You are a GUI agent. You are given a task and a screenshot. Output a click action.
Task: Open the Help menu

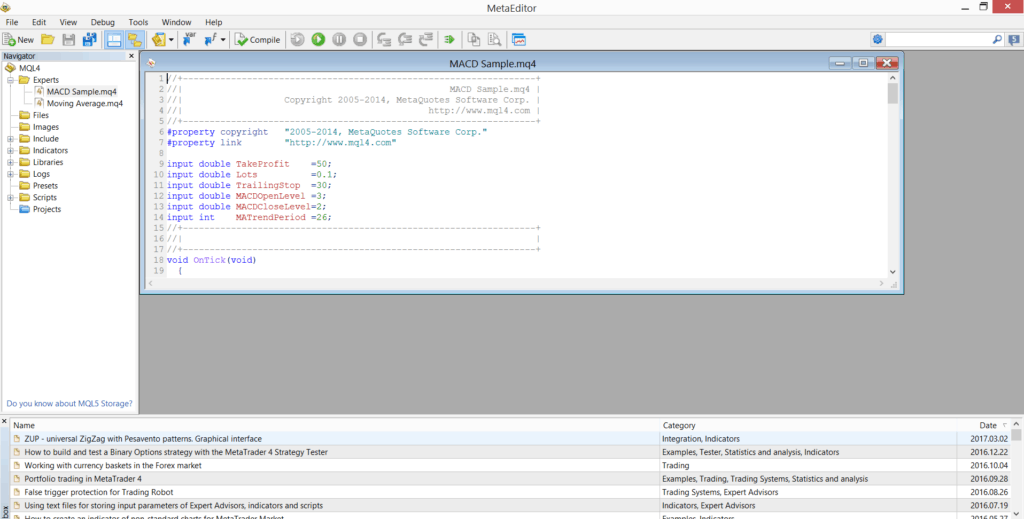pos(214,22)
